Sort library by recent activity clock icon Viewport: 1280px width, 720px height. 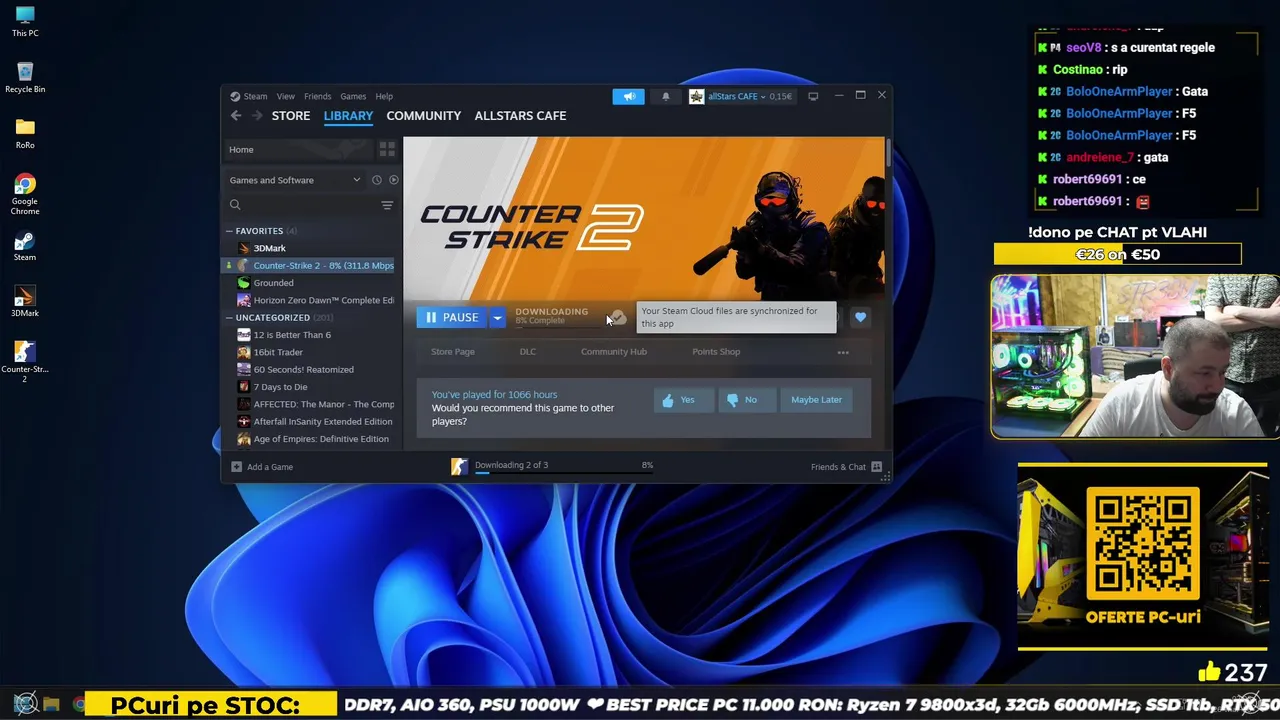(377, 180)
